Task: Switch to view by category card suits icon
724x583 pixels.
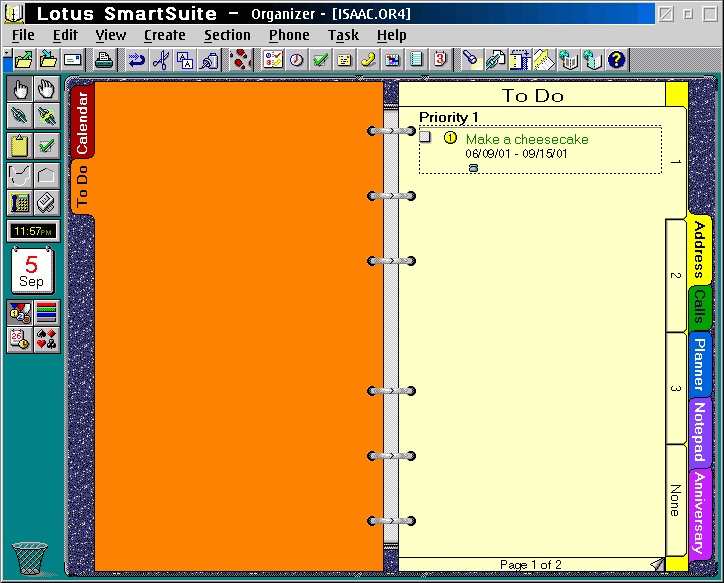Action: click(x=47, y=340)
